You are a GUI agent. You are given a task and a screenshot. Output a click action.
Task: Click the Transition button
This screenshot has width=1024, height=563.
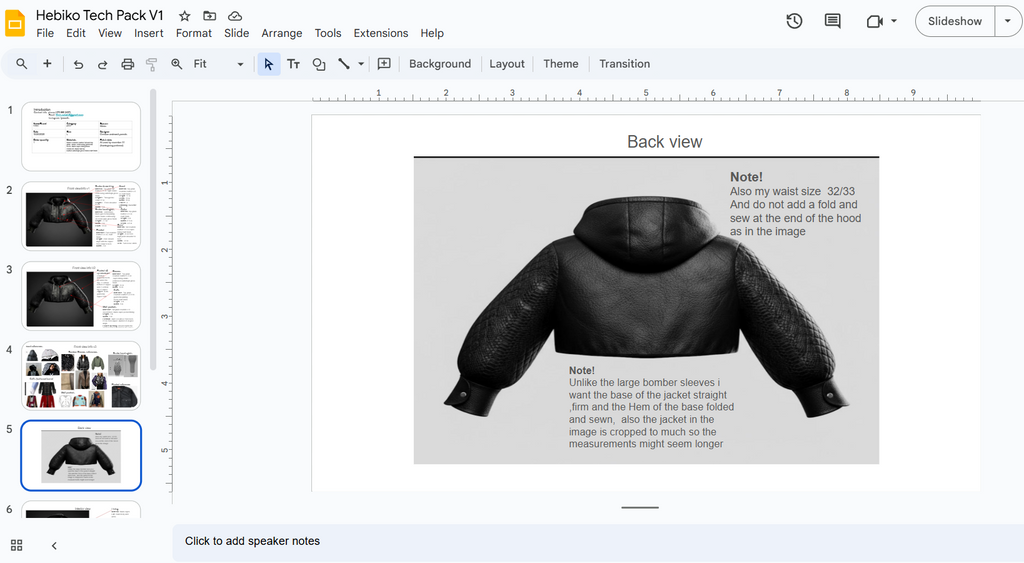[624, 64]
